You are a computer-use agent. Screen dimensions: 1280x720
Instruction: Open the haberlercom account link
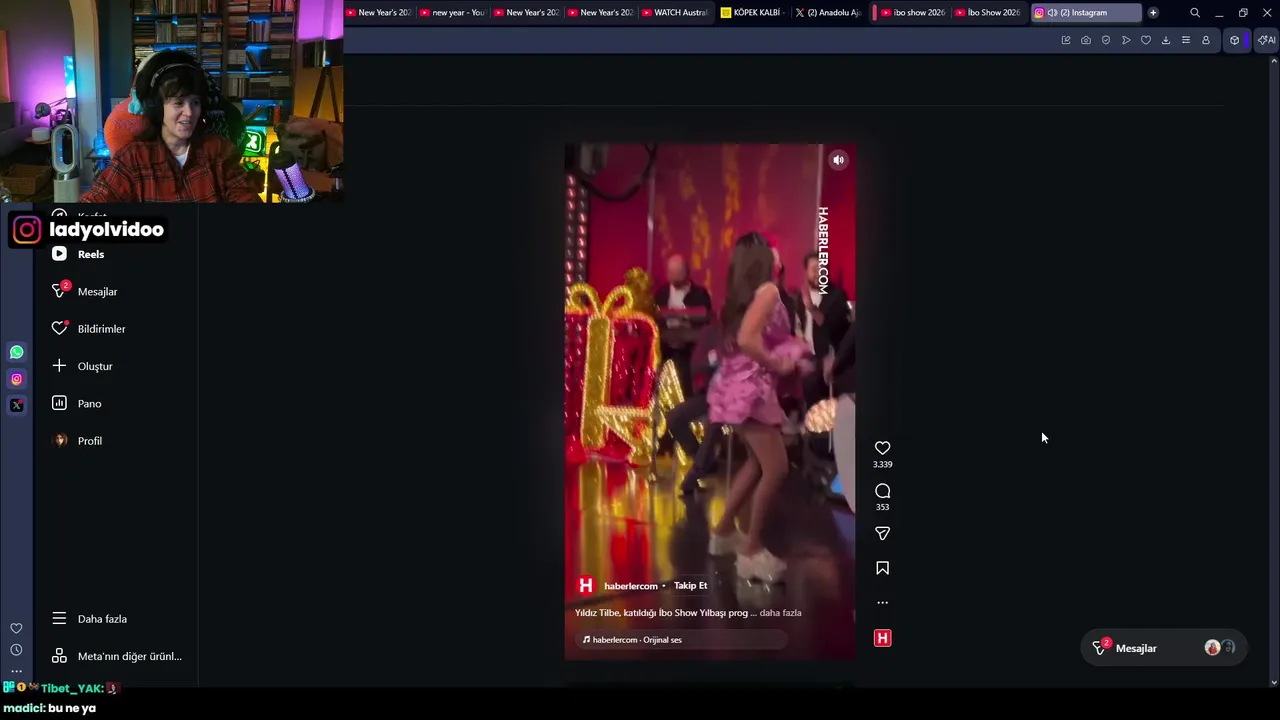coord(631,586)
